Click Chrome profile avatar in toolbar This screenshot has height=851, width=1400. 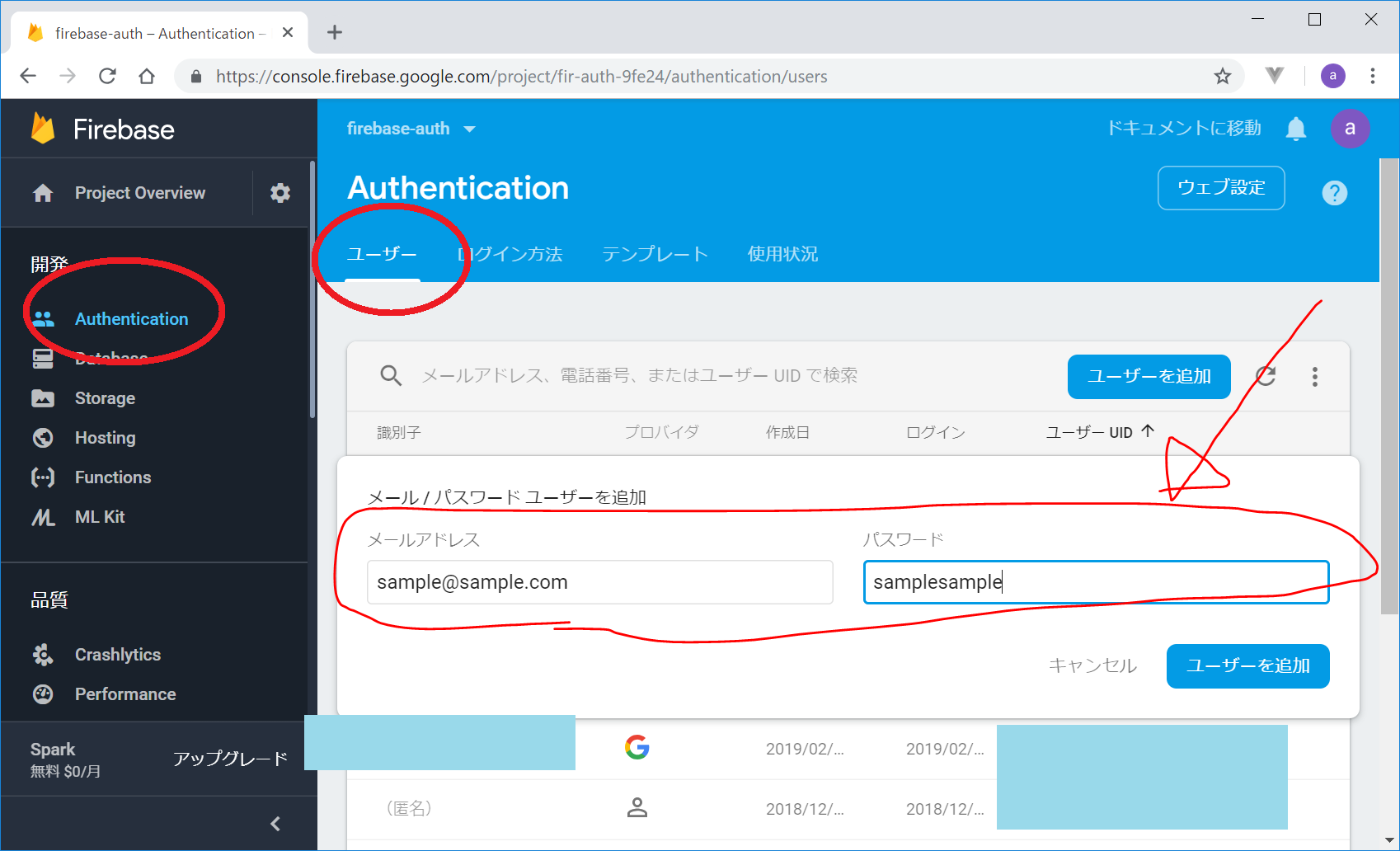1332,76
